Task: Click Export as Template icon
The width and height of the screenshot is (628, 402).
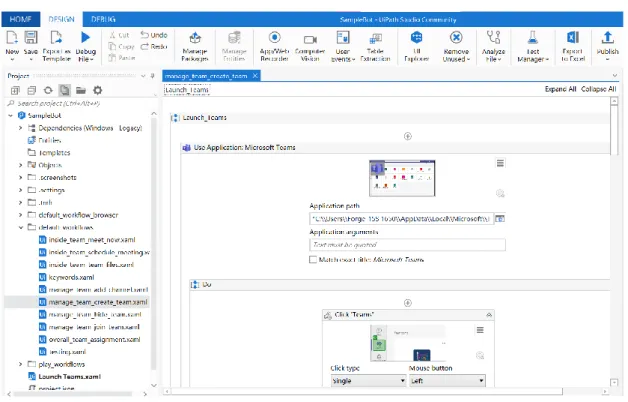Action: 56,38
